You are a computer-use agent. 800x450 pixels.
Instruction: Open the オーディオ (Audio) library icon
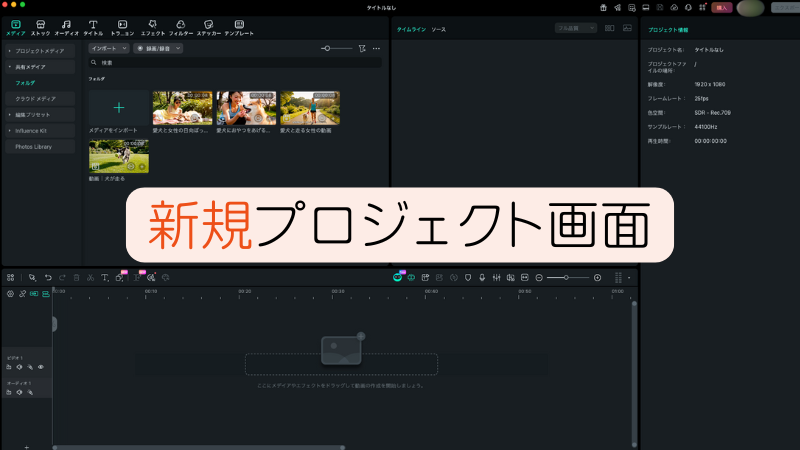[x=66, y=23]
